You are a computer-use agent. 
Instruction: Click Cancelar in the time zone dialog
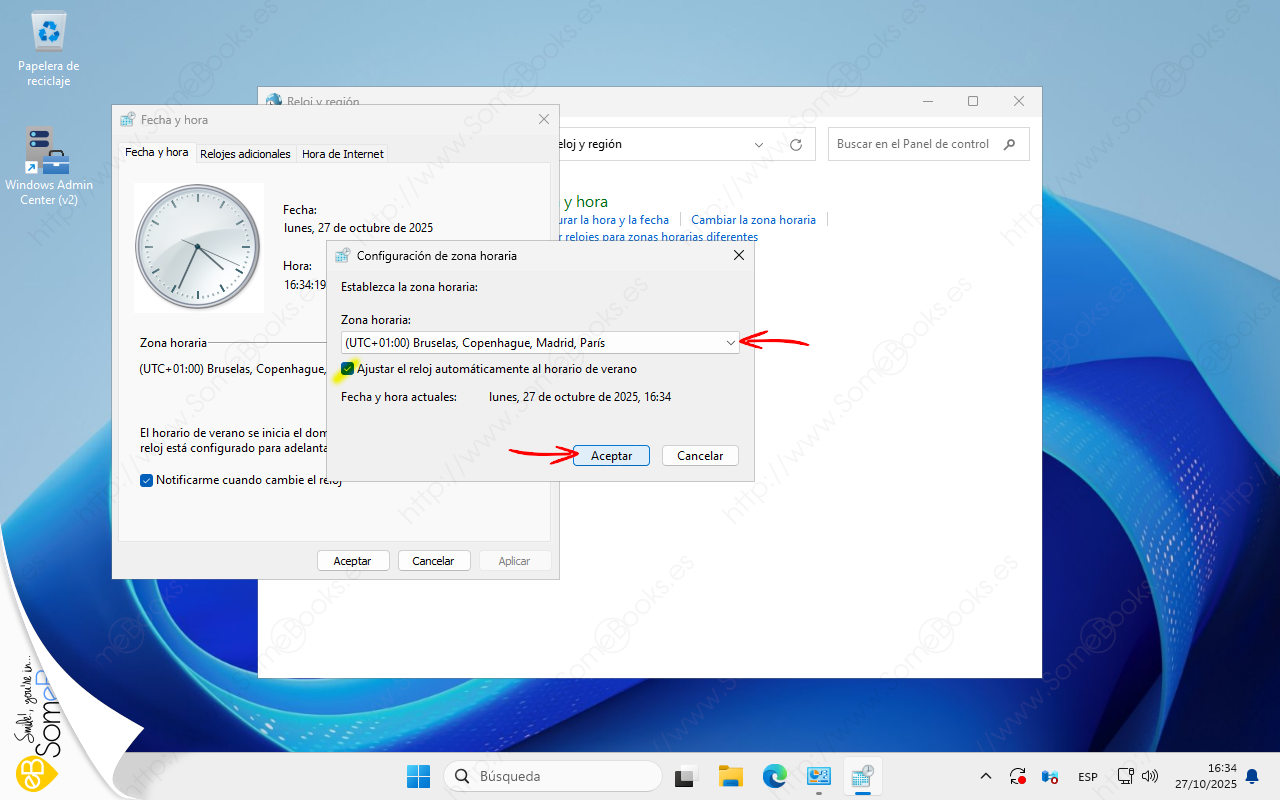click(700, 455)
